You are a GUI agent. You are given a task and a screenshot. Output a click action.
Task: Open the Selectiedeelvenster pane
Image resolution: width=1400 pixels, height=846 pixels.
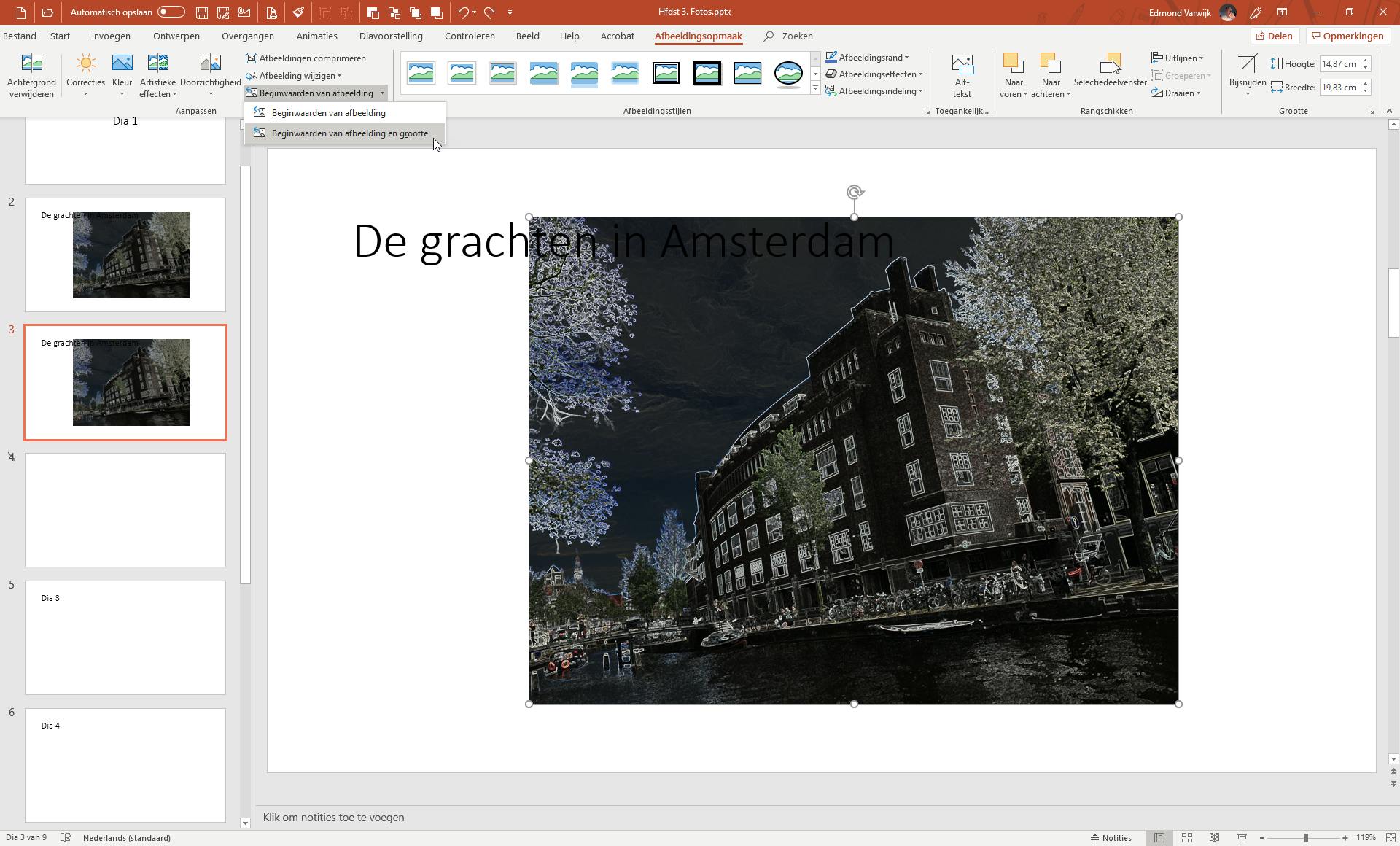1110,70
